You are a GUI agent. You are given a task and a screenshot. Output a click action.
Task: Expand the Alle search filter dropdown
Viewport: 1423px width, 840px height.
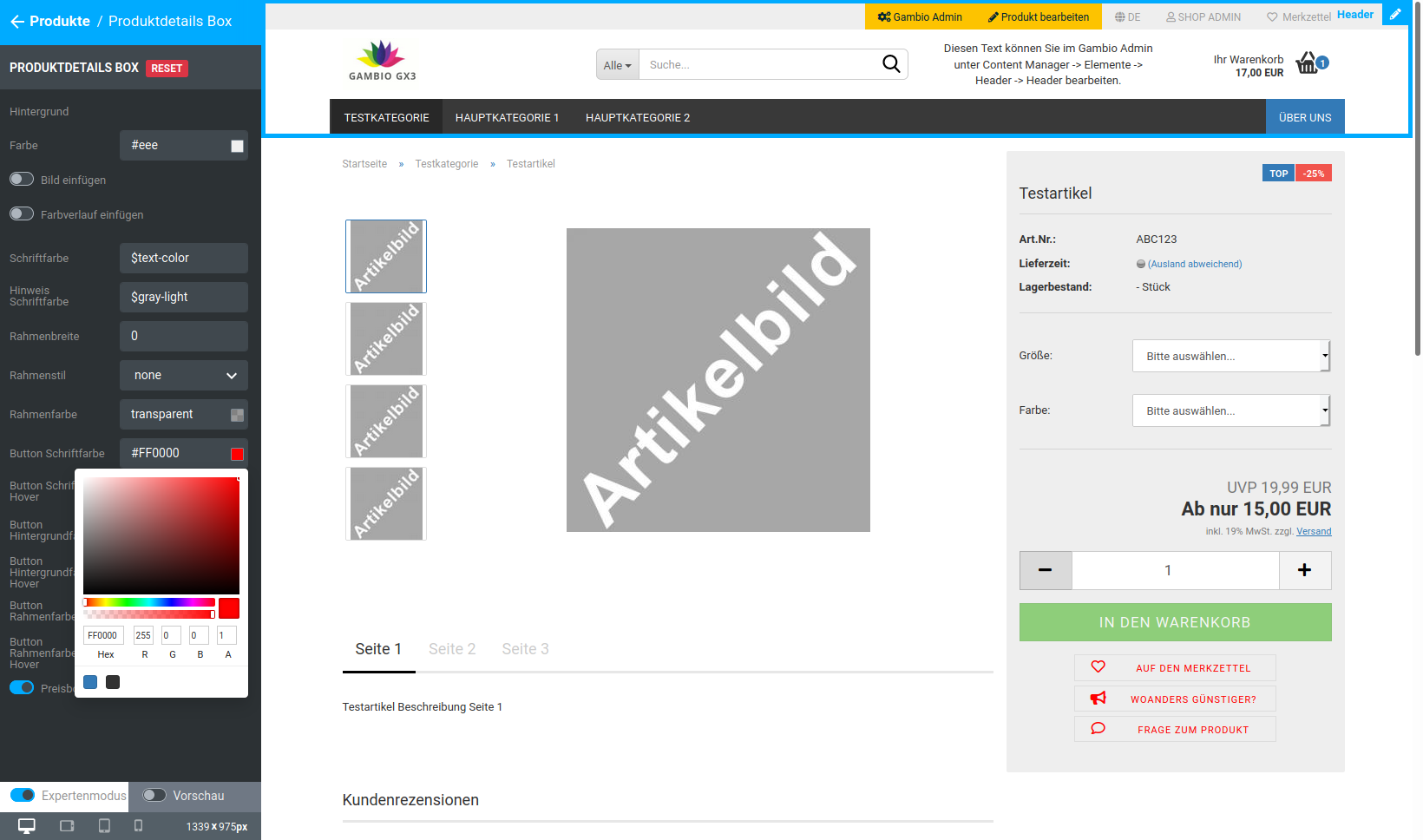(x=616, y=64)
